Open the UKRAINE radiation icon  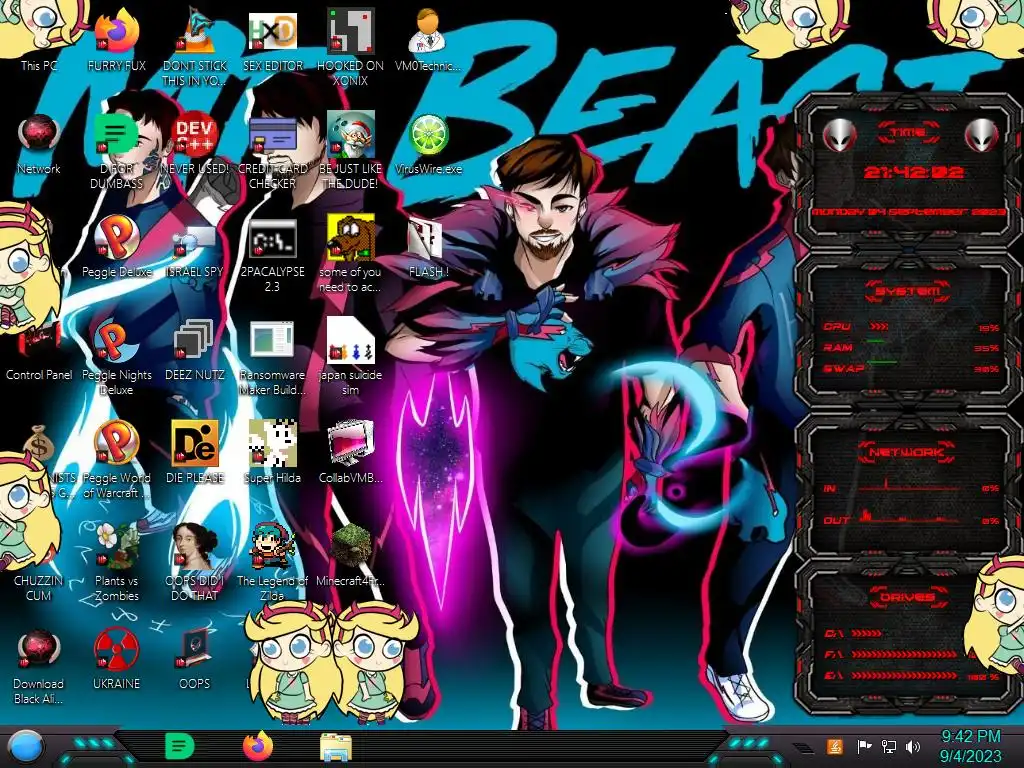pyautogui.click(x=116, y=660)
